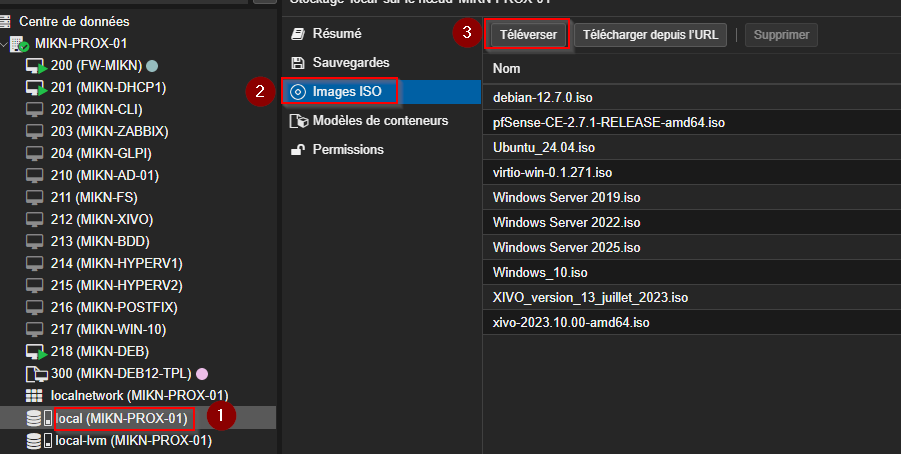Viewport: 901px width, 454px height.
Task: Select VM 212 (MIKN-XIVO) label
Action: [x=102, y=220]
